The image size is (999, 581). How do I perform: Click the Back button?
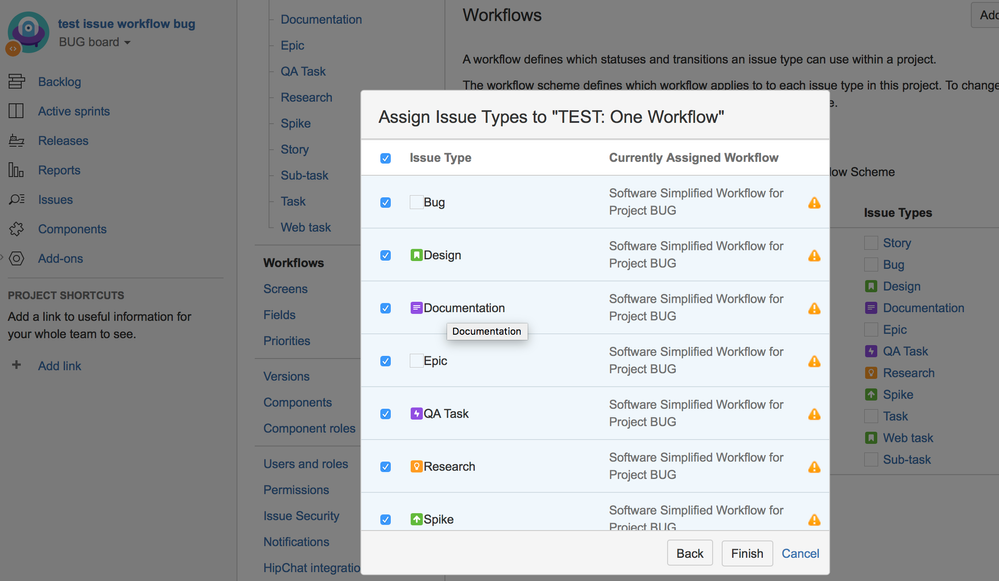point(689,554)
